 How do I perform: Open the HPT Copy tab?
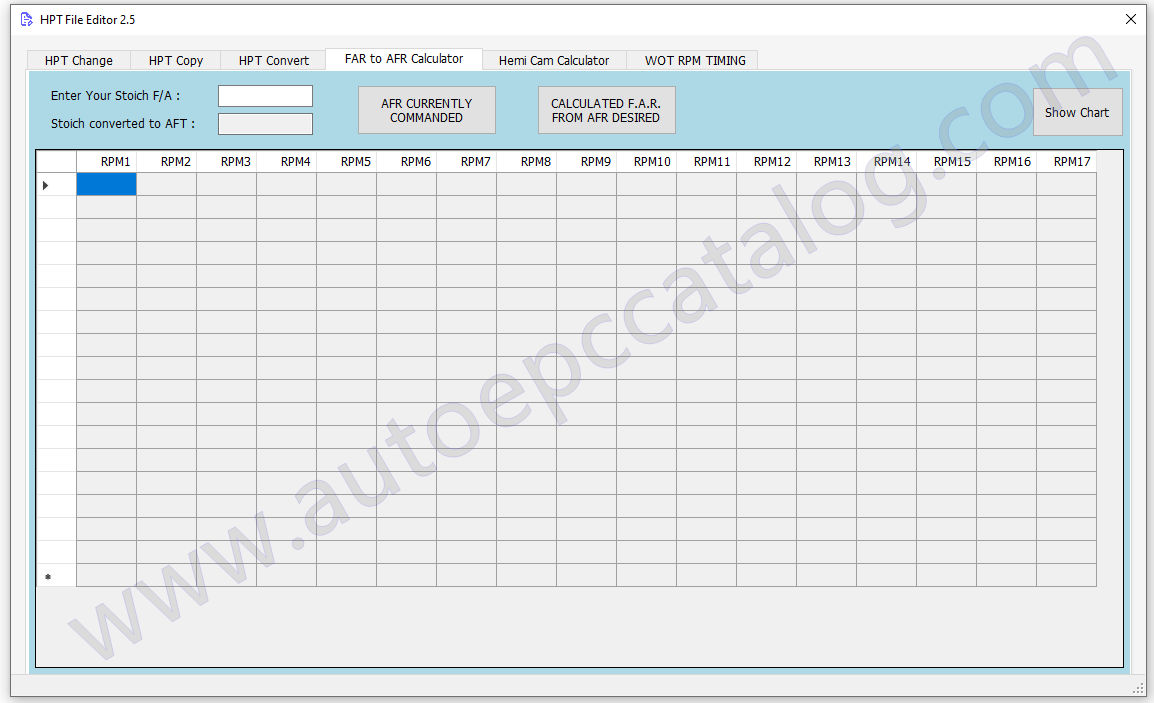pos(176,60)
